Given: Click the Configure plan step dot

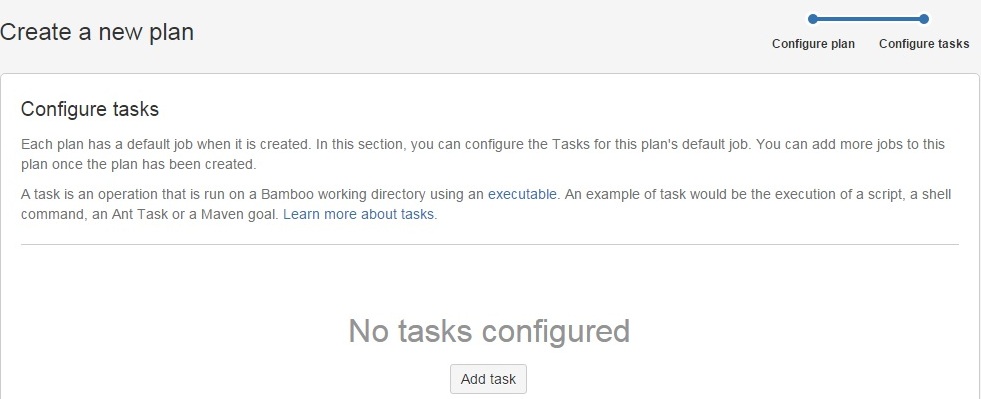Looking at the screenshot, I should [x=813, y=19].
